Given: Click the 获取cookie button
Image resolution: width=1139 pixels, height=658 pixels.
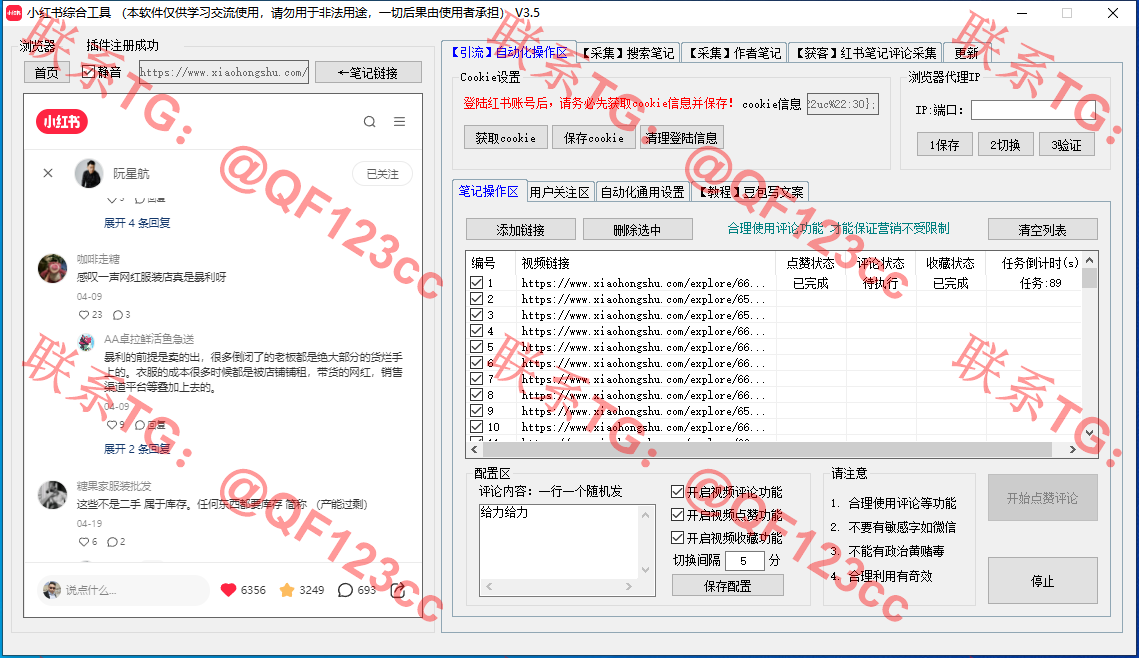Looking at the screenshot, I should point(506,138).
